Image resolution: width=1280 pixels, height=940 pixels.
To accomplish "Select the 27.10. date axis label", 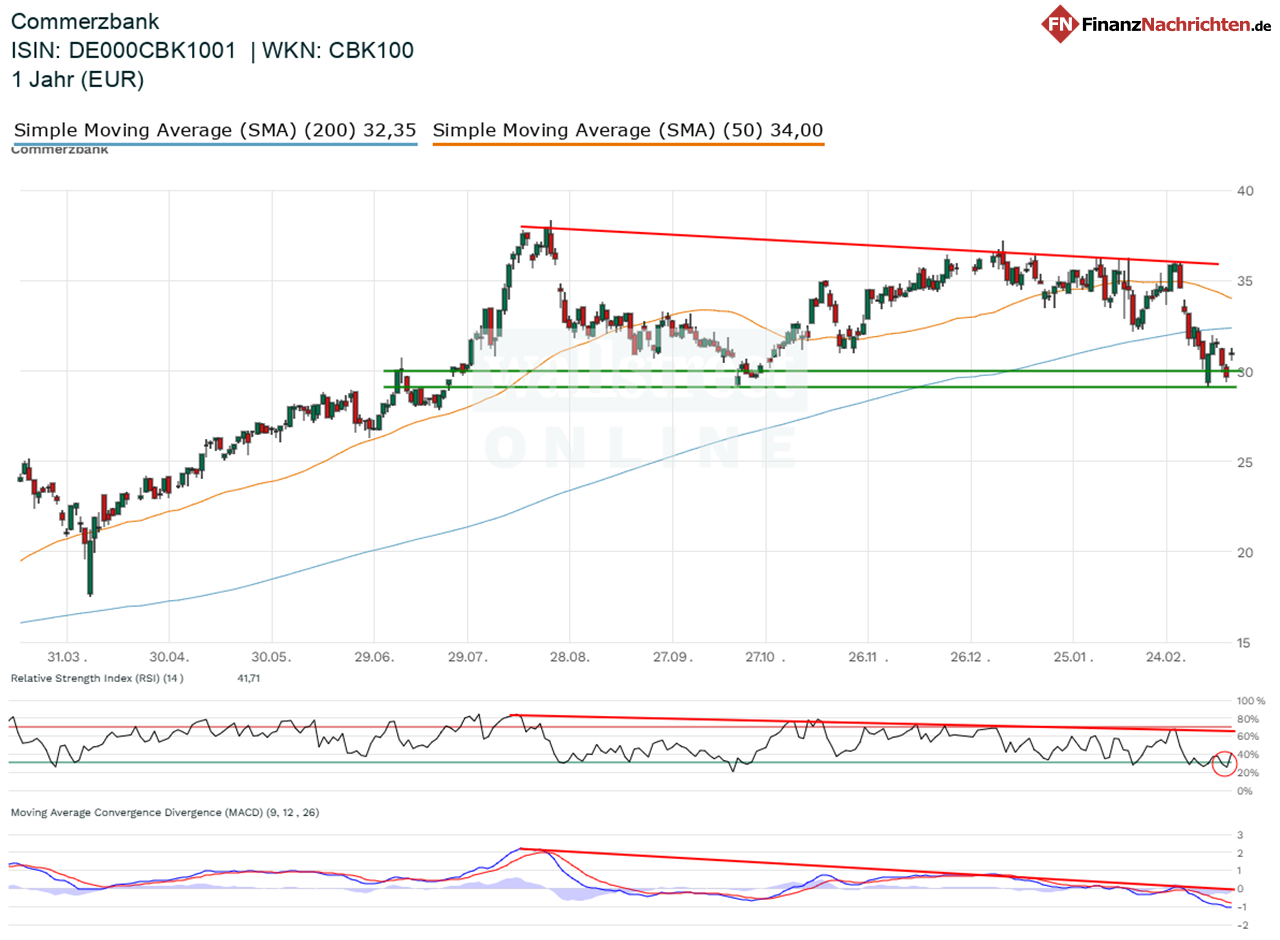I will coord(766,658).
